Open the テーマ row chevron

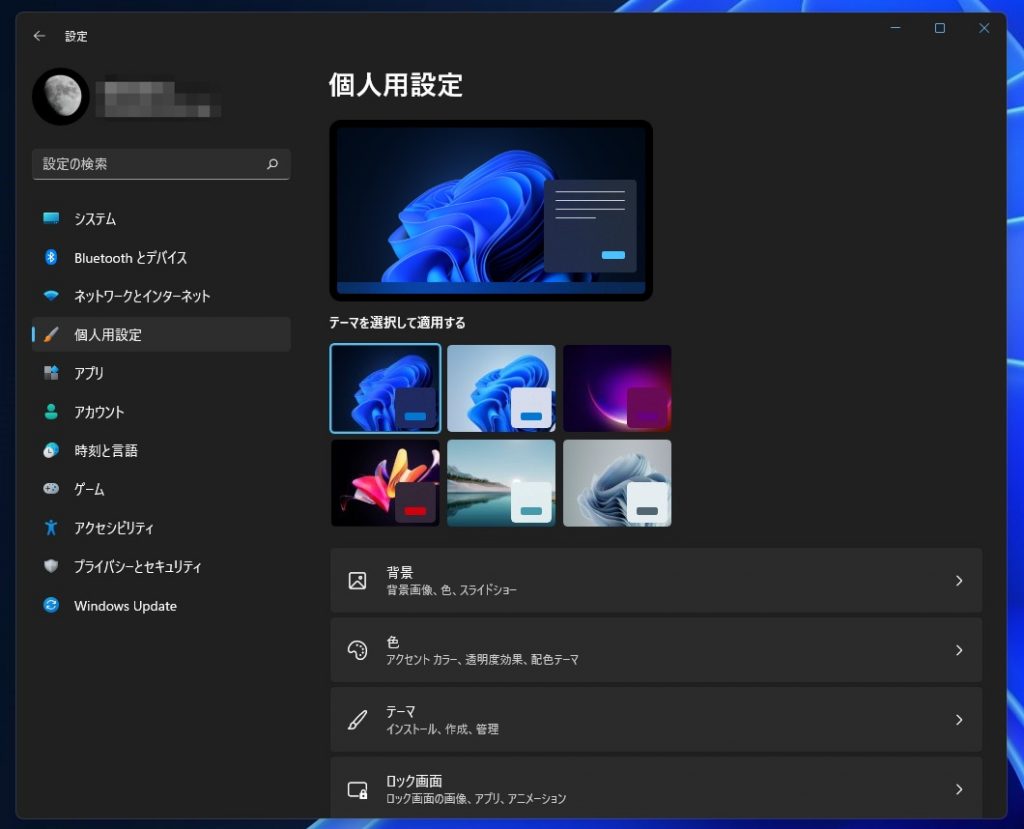(958, 720)
